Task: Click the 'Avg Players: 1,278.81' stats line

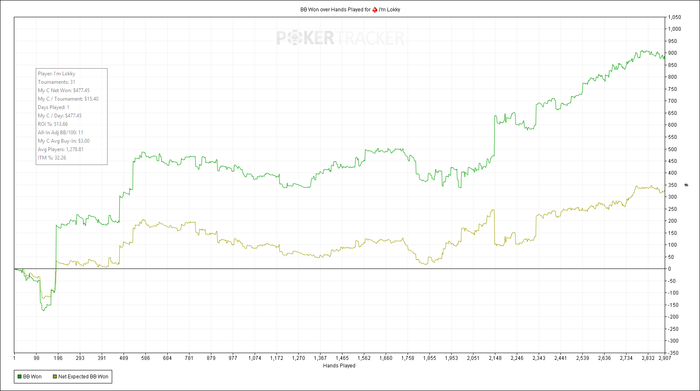Action: click(x=61, y=150)
